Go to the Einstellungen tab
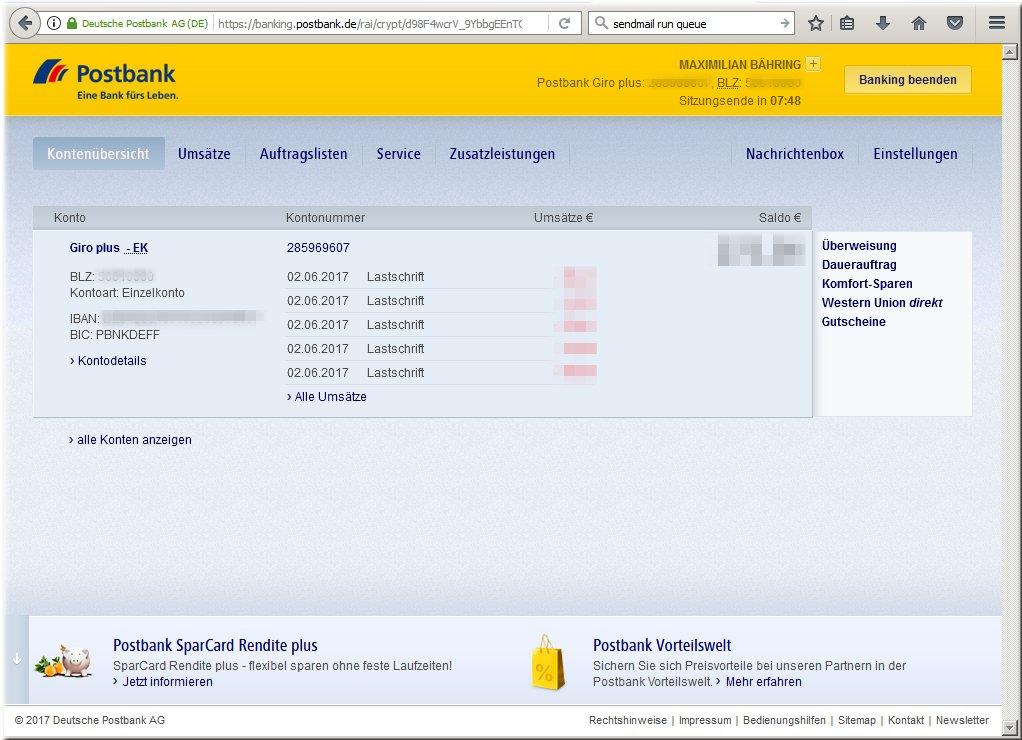 (915, 154)
